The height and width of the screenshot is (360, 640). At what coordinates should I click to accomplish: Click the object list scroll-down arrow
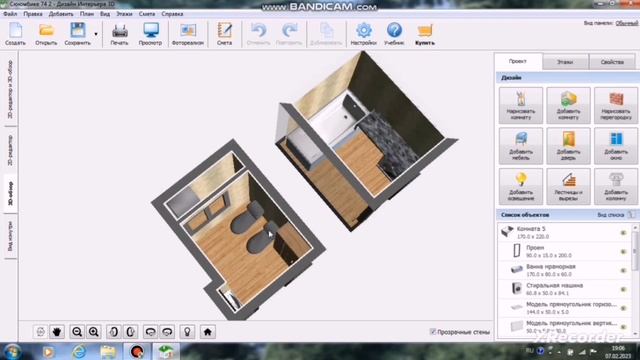pos(635,335)
